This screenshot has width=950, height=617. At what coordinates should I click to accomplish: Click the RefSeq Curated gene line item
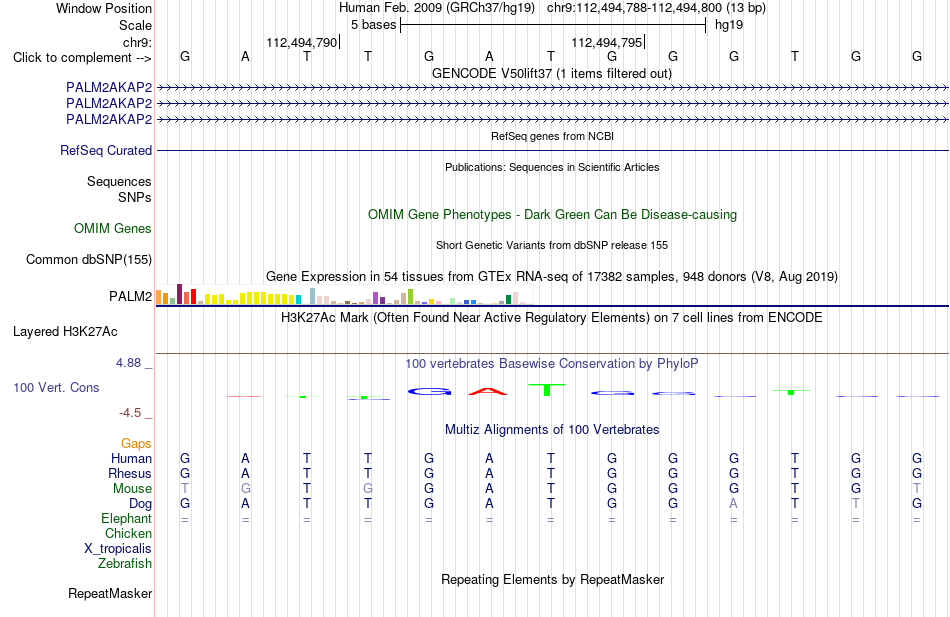pos(552,150)
